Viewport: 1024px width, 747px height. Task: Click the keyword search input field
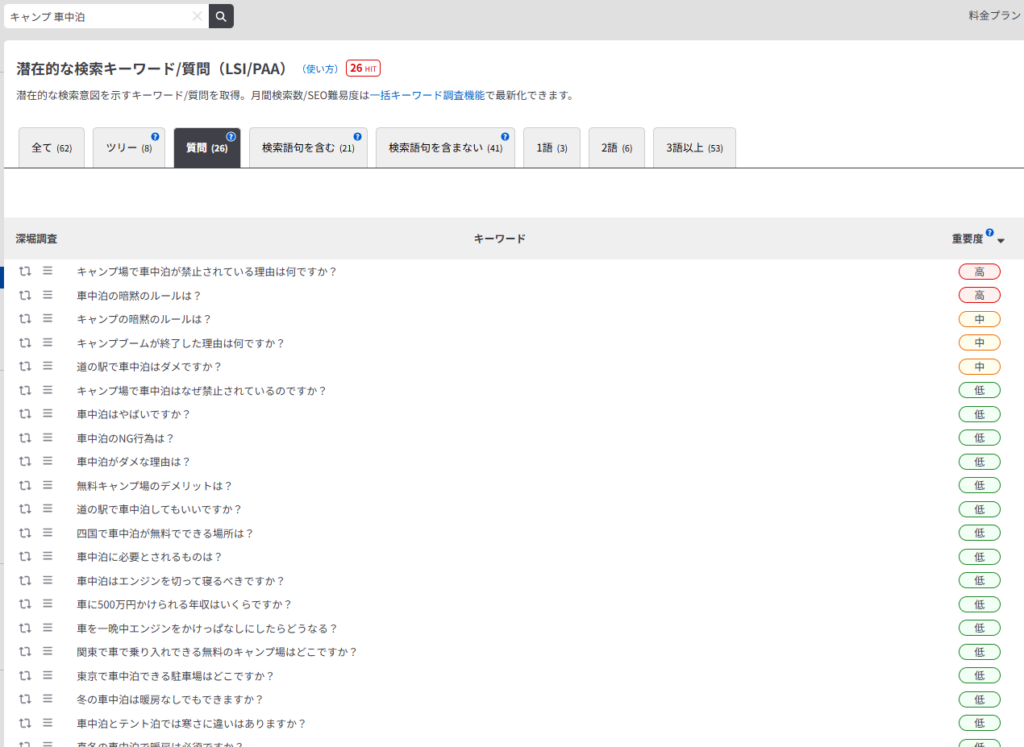coord(98,16)
